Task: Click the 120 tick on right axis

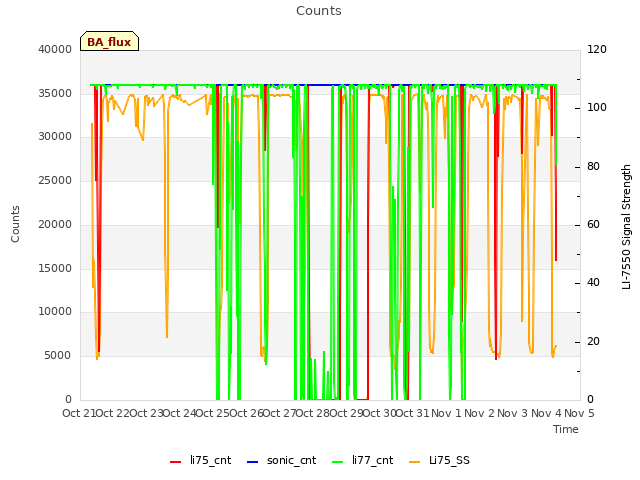Action: point(597,49)
